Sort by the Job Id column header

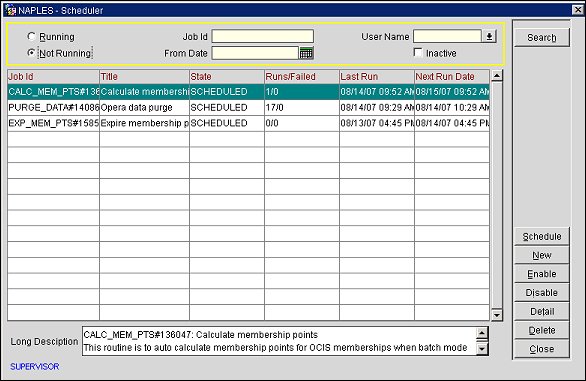(x=53, y=77)
